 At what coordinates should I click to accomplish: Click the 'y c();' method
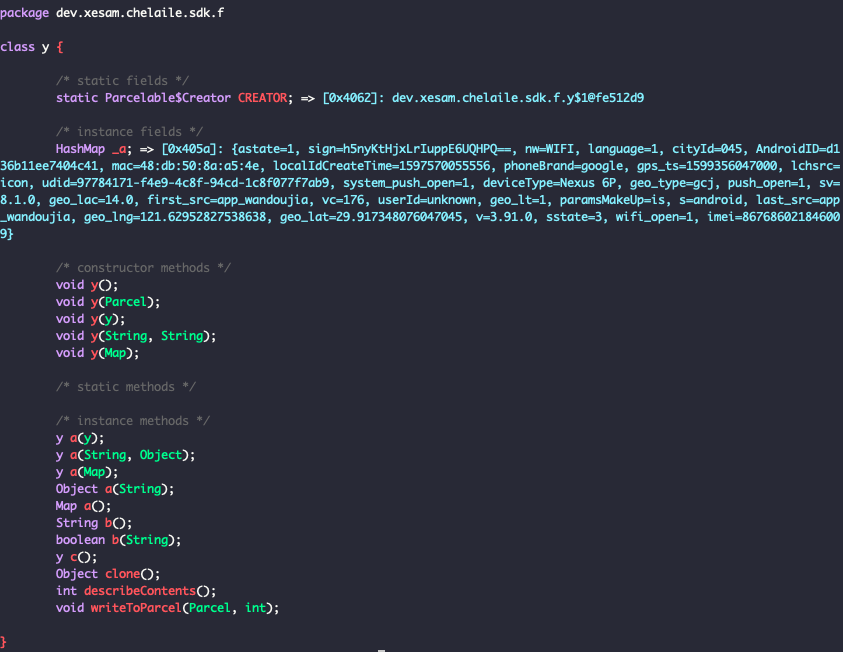pos(76,557)
